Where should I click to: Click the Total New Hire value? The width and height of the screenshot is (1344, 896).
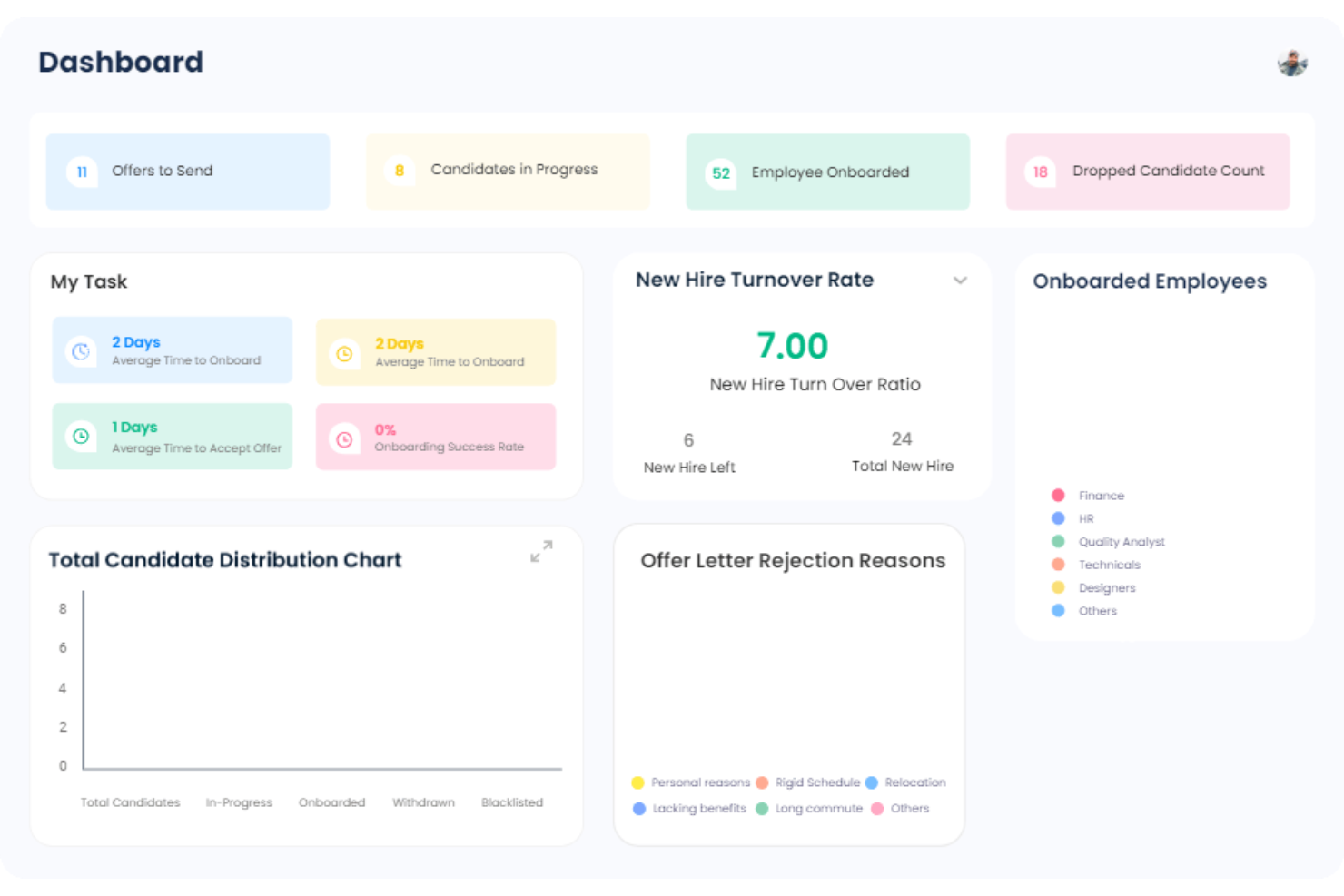click(x=902, y=439)
